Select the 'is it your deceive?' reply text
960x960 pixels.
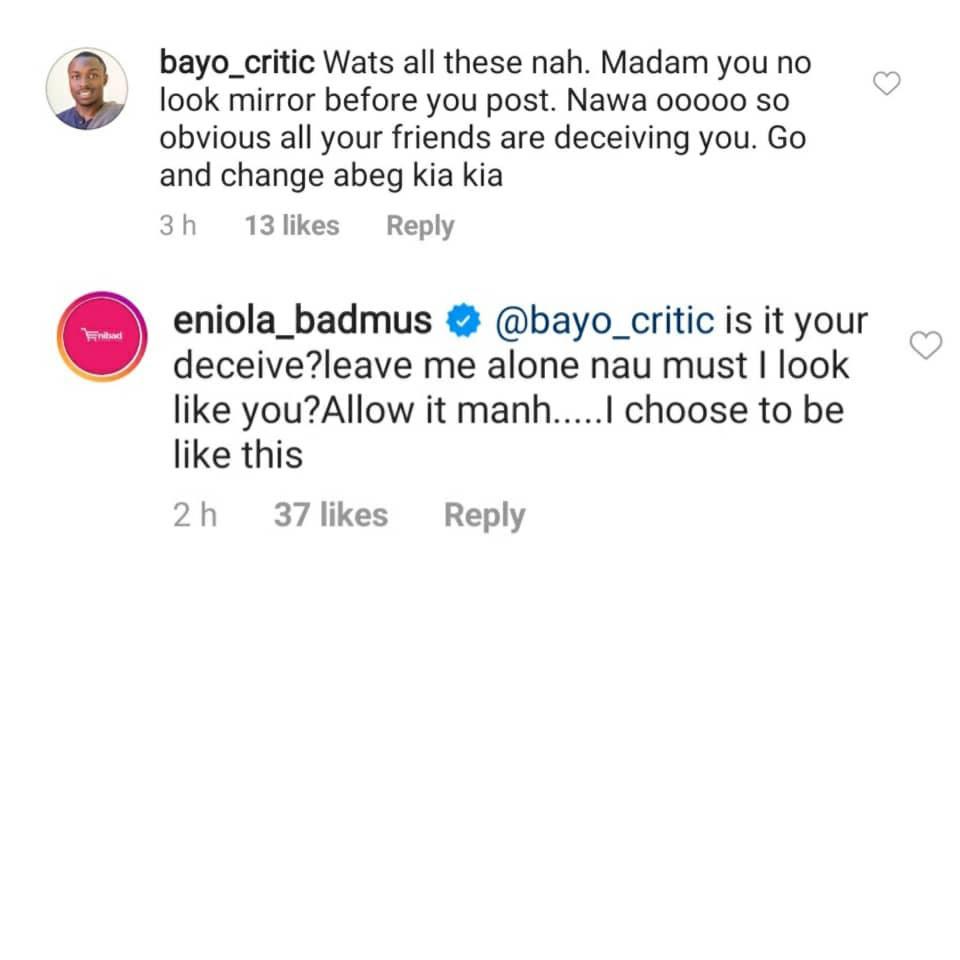(x=520, y=343)
